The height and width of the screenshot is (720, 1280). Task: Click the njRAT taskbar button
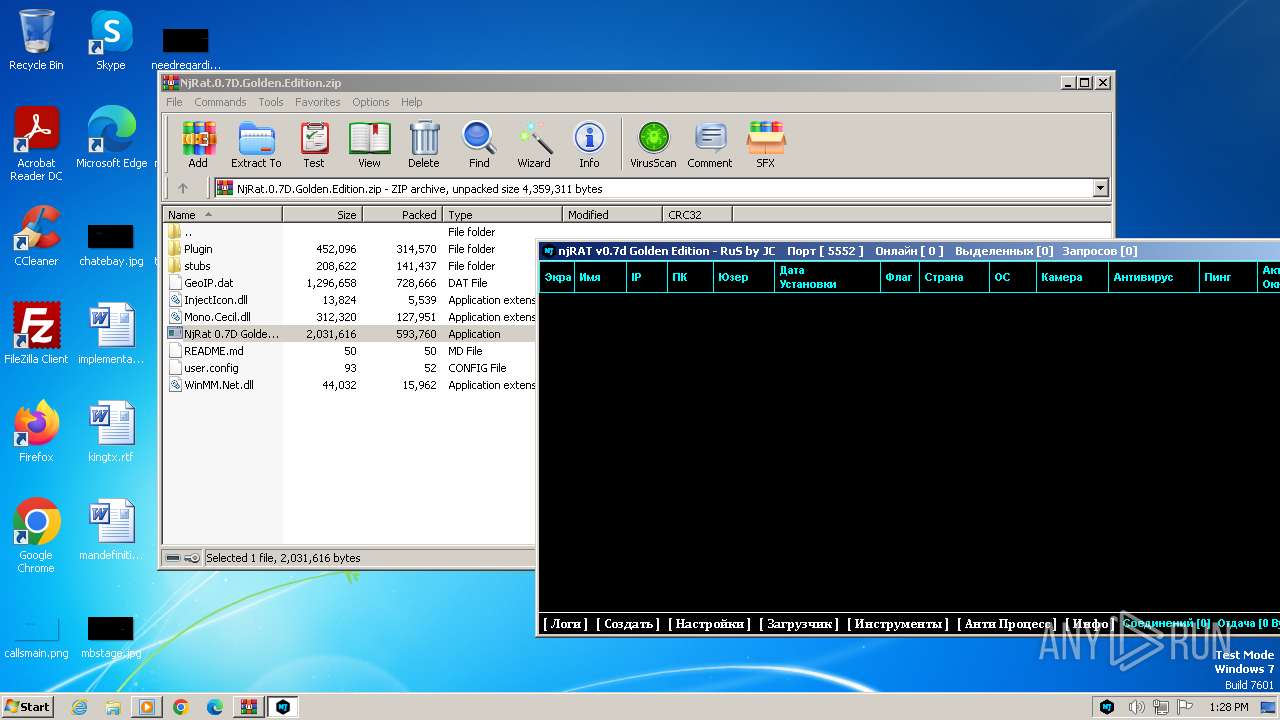pos(283,707)
